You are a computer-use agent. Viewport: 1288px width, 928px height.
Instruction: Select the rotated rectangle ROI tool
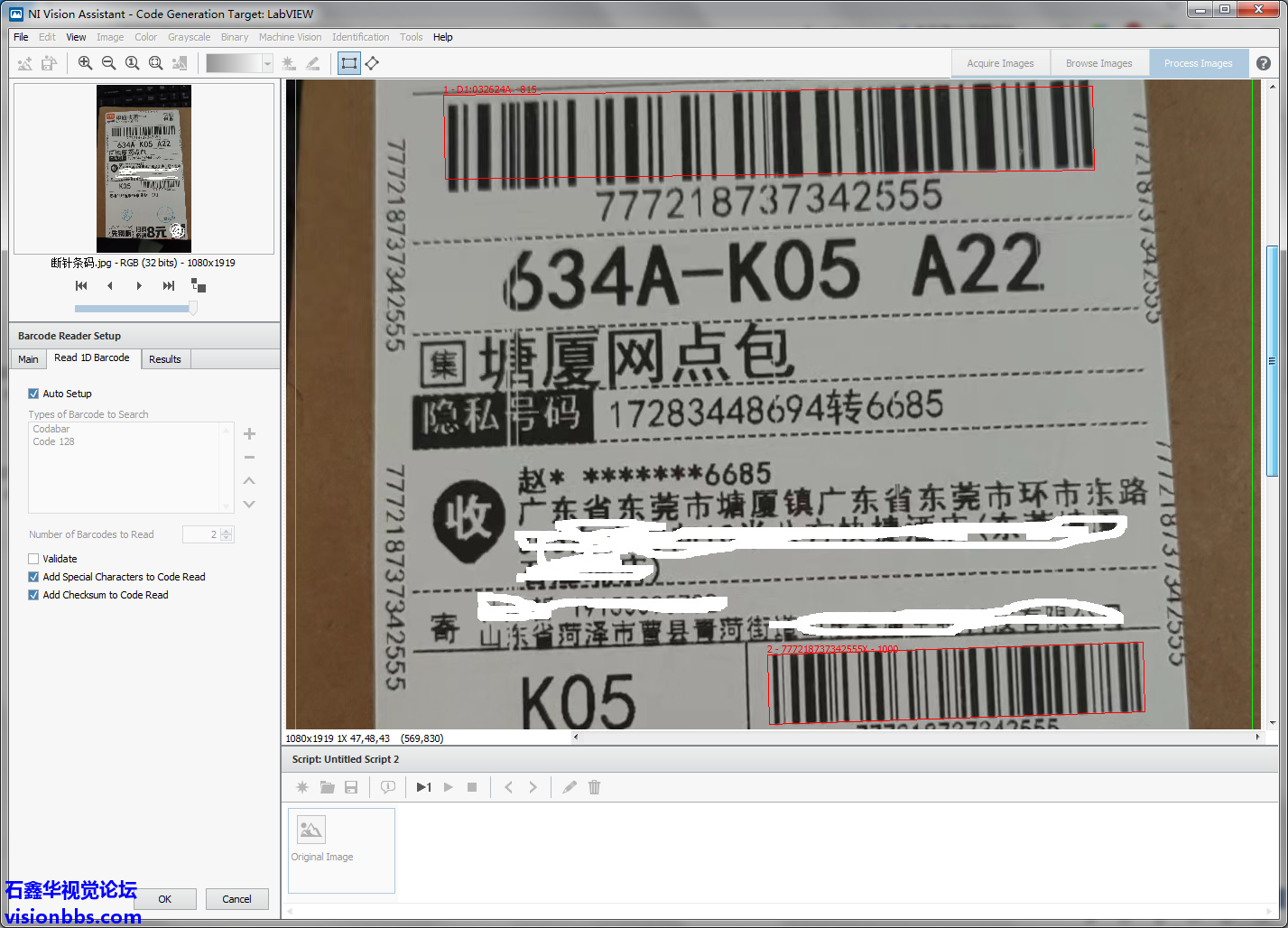click(x=372, y=63)
